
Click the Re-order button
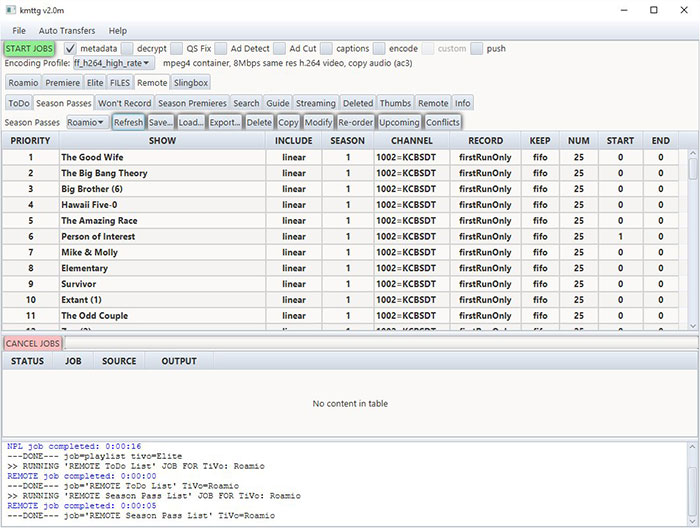(355, 122)
